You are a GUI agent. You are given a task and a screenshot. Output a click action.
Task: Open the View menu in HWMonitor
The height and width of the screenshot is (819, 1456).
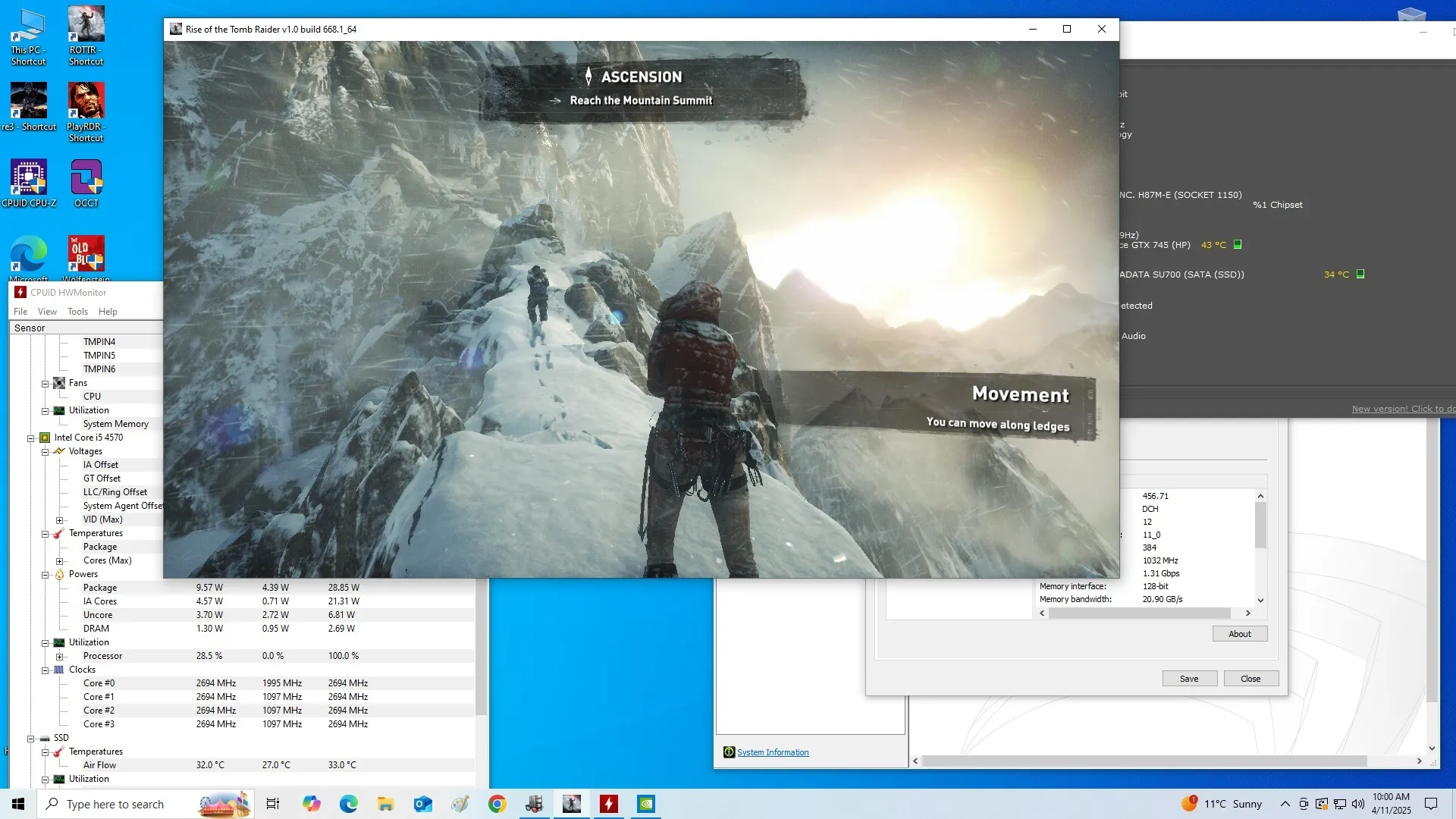[x=47, y=312]
